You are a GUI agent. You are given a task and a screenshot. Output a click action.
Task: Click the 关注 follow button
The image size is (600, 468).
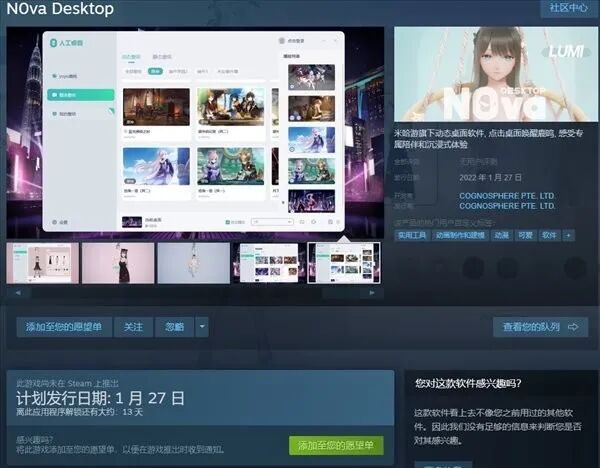(x=133, y=327)
